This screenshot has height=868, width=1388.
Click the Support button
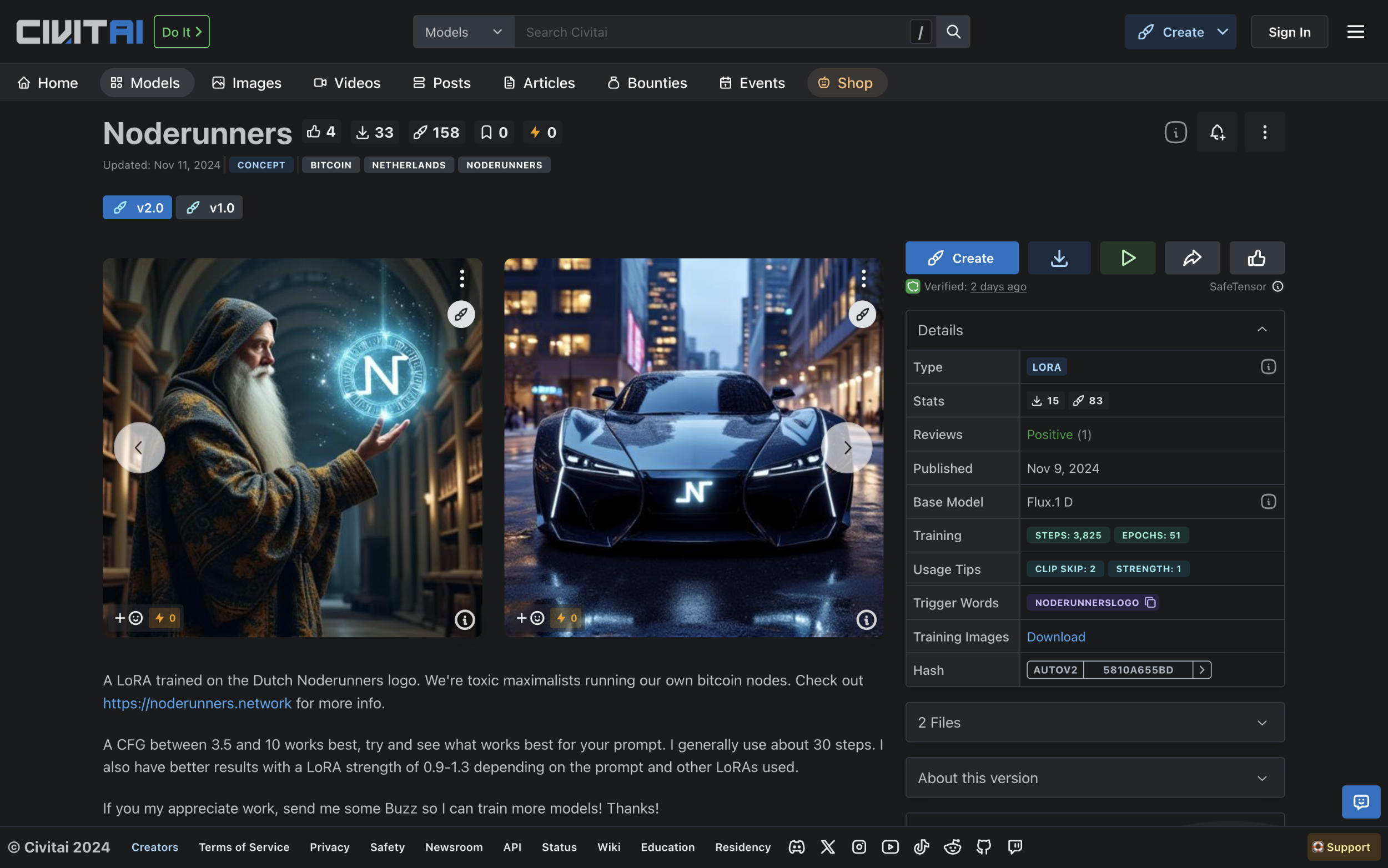pyautogui.click(x=1343, y=847)
